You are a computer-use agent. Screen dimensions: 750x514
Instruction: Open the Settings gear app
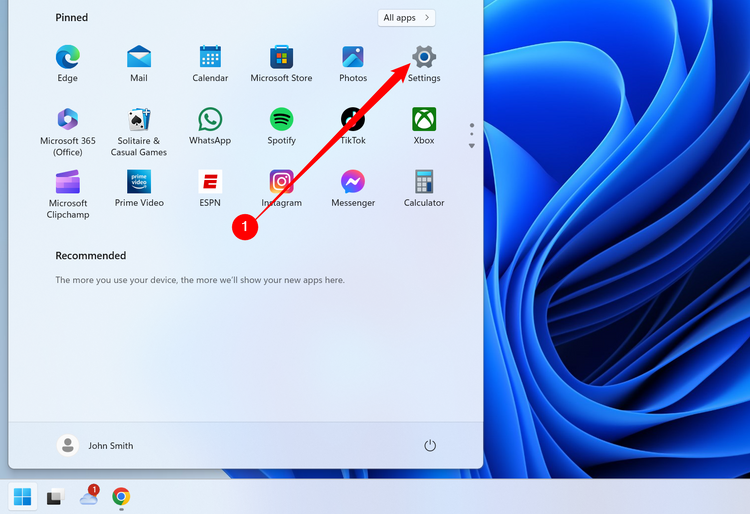click(424, 64)
